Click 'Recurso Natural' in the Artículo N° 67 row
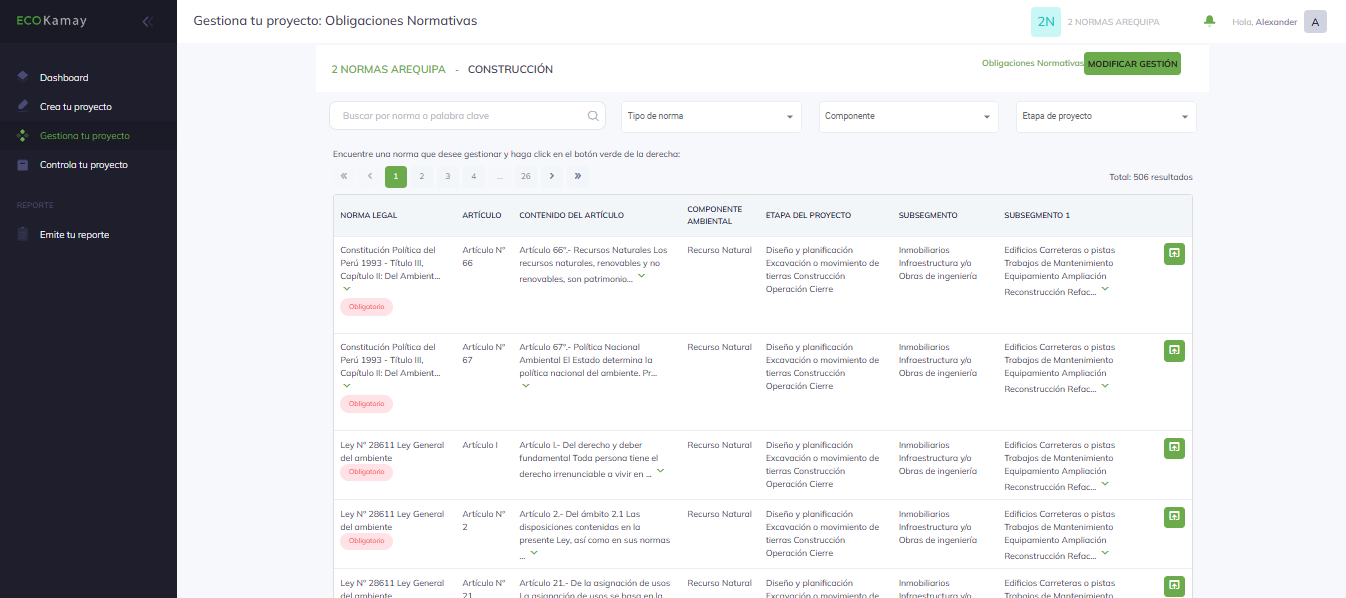 719,347
